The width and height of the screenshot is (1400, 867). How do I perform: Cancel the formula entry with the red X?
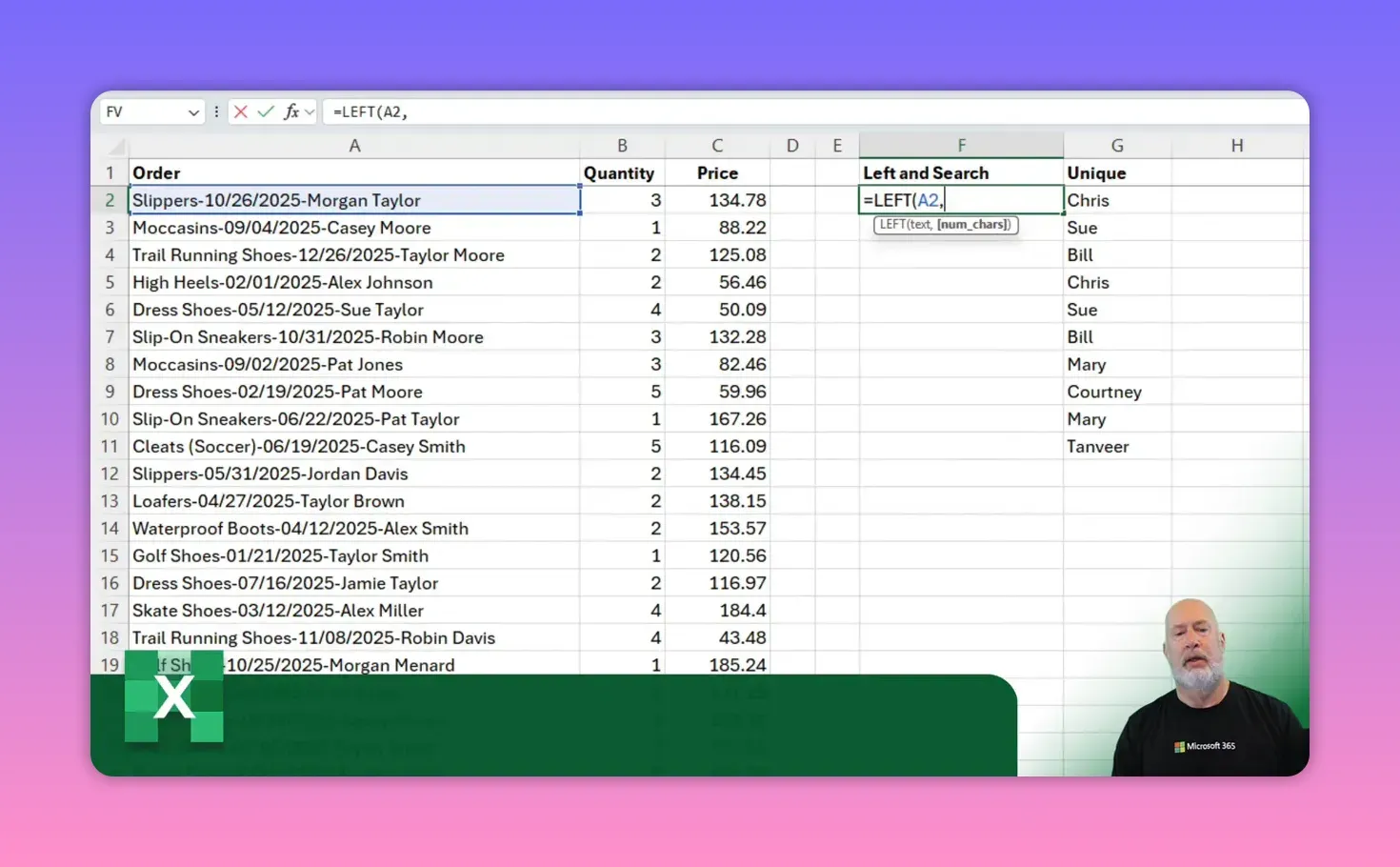coord(241,111)
